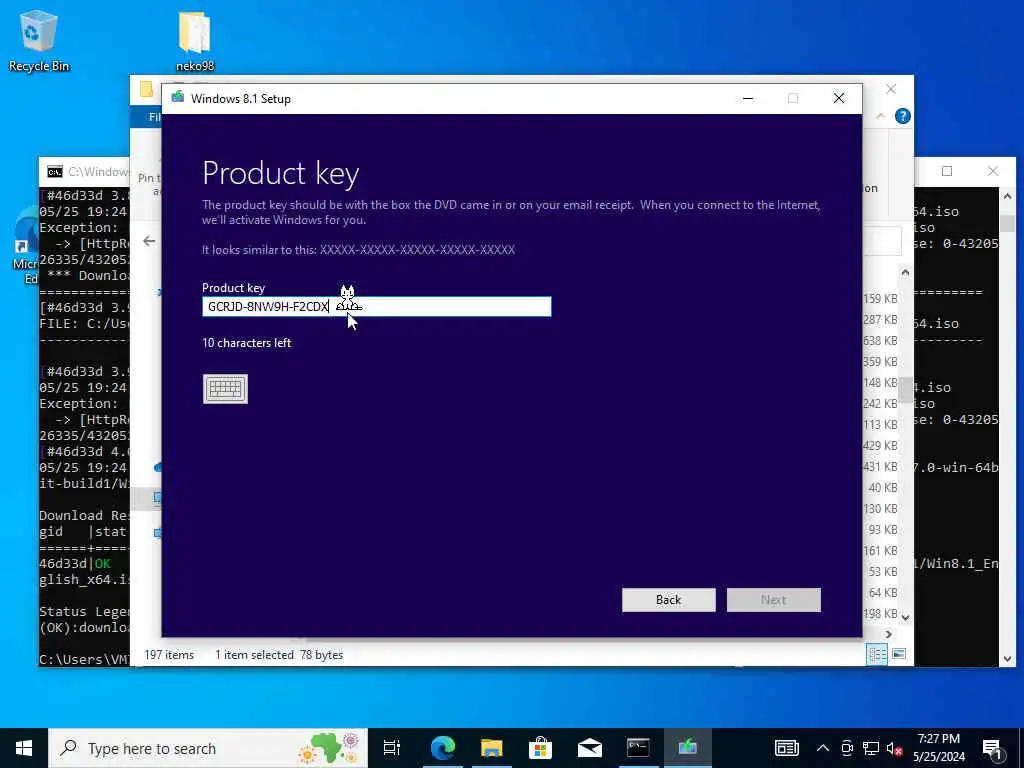Image resolution: width=1024 pixels, height=768 pixels.
Task: Close the command prompt window
Action: (993, 171)
